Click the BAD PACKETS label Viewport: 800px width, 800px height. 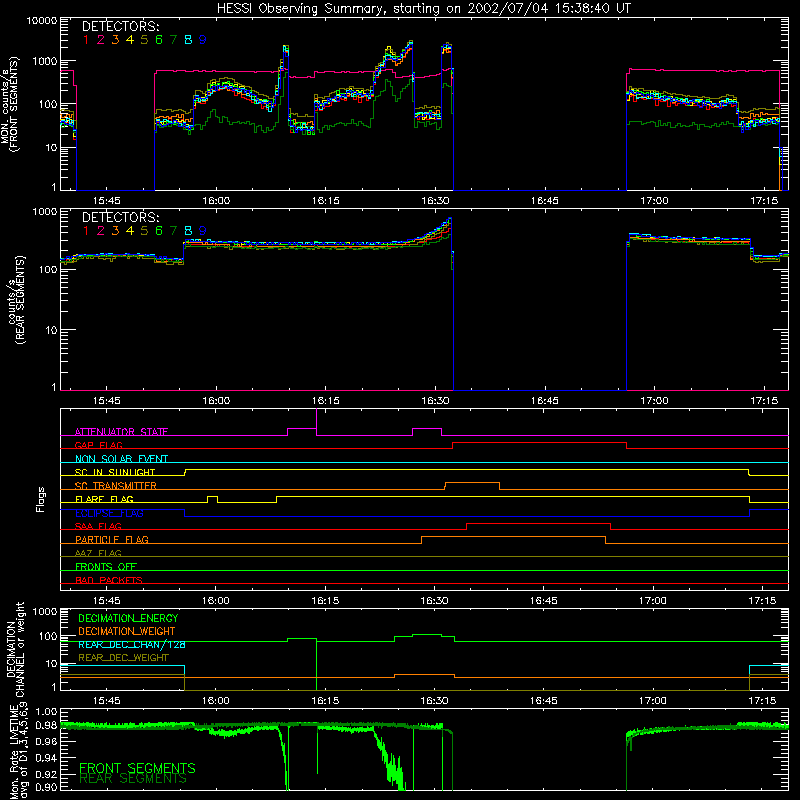[109, 580]
